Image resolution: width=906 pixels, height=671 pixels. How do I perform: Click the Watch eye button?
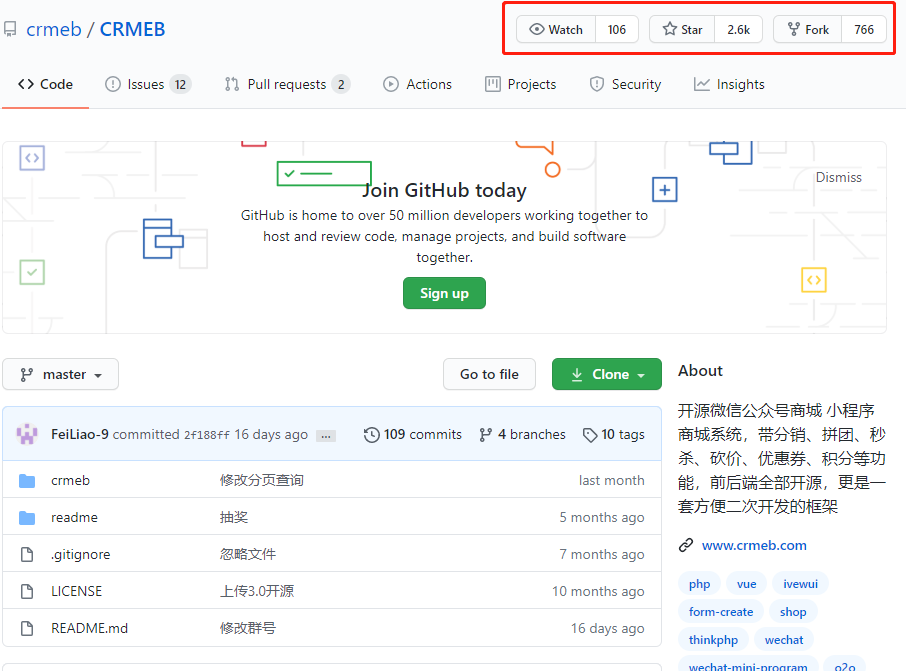(x=555, y=29)
